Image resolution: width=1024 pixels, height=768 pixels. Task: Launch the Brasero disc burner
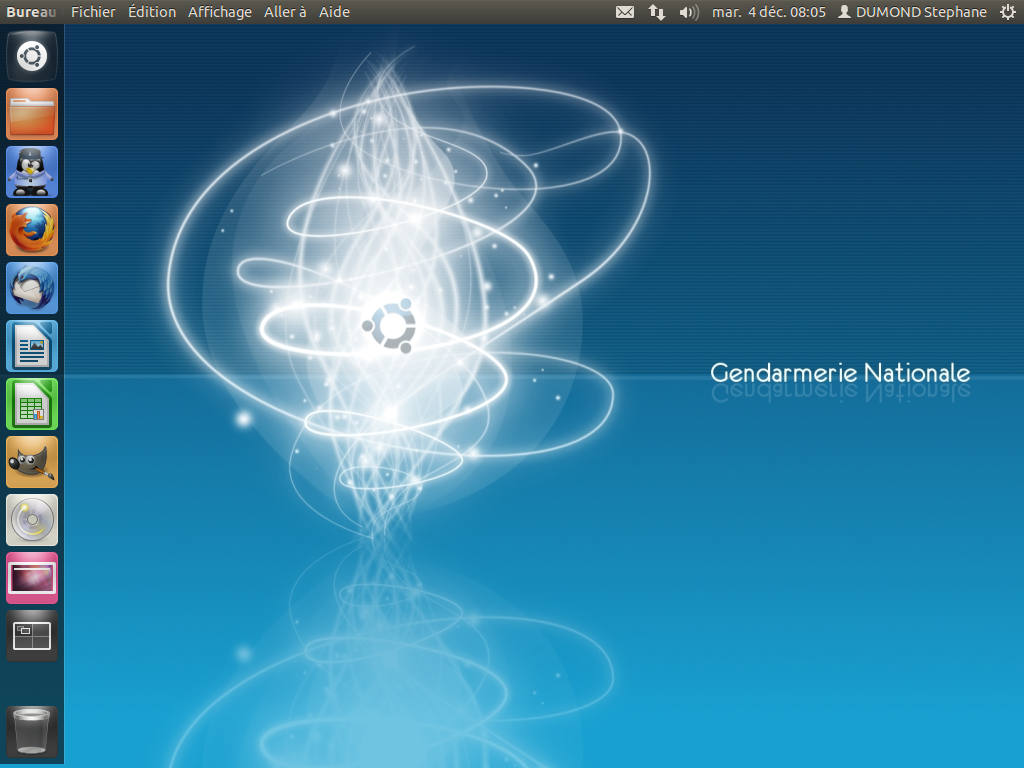tap(31, 520)
